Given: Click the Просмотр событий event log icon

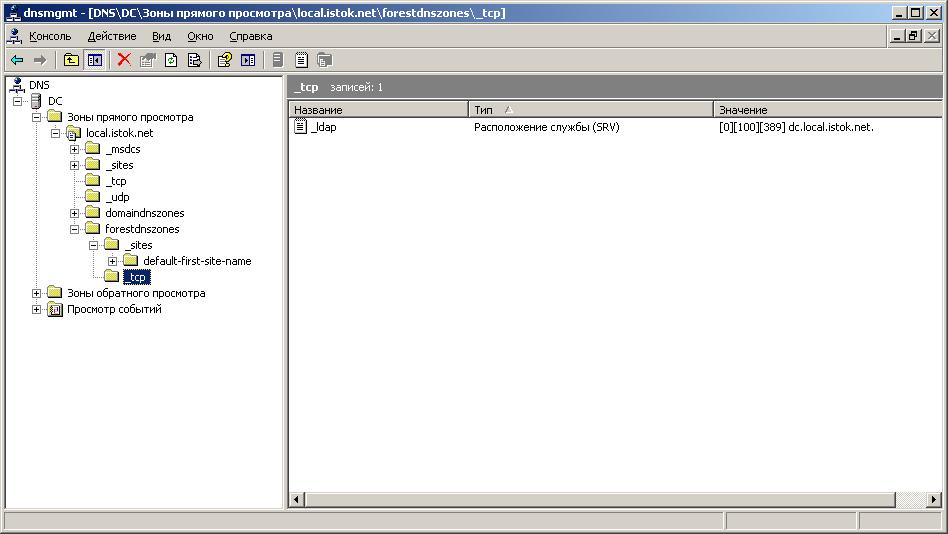Looking at the screenshot, I should tap(54, 310).
